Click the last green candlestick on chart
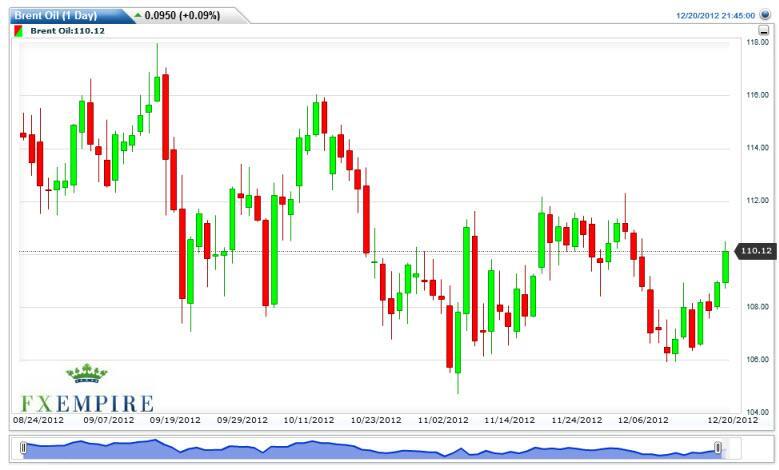 pyautogui.click(x=725, y=266)
